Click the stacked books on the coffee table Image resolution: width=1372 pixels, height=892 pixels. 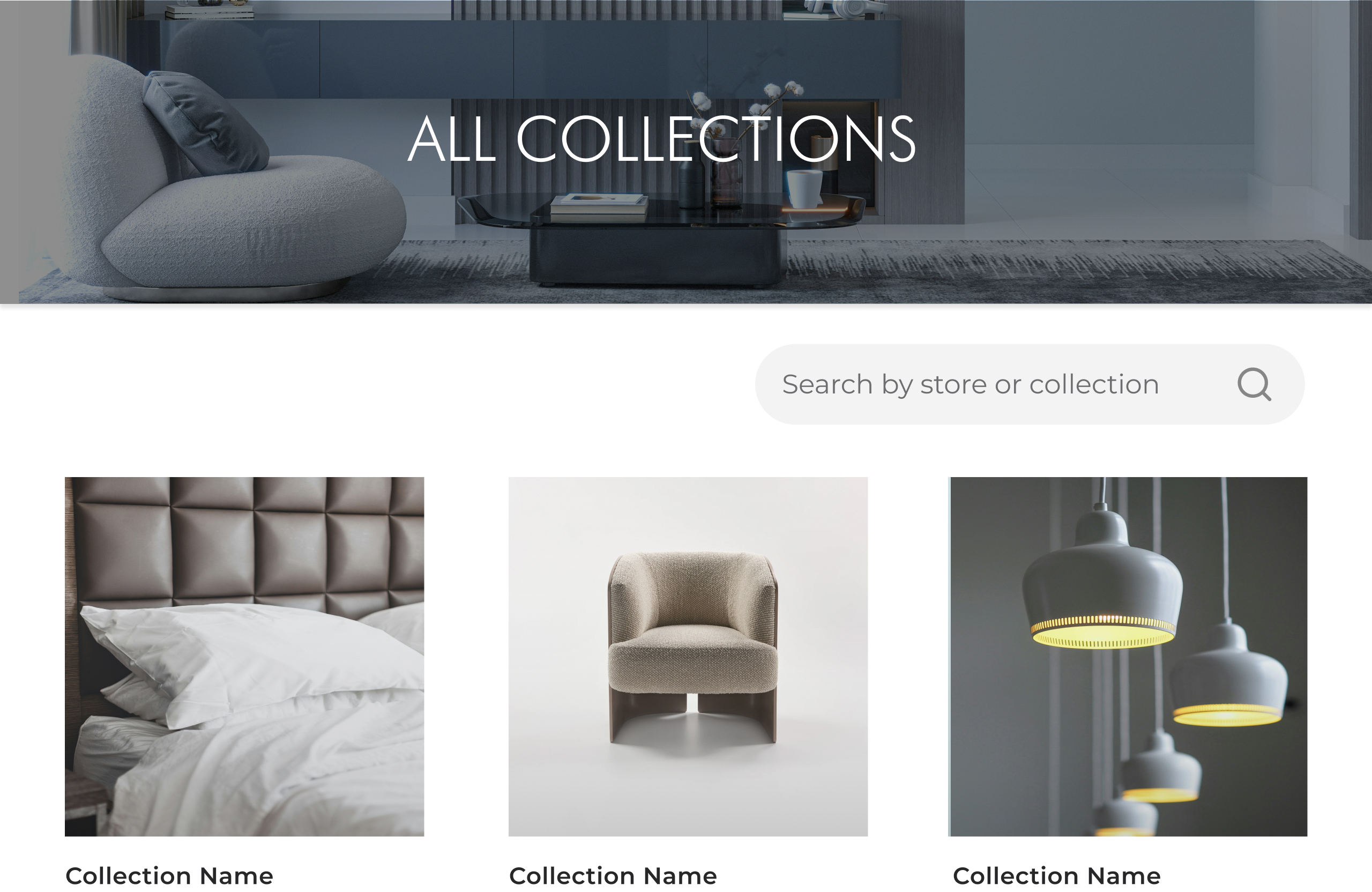[x=599, y=207]
